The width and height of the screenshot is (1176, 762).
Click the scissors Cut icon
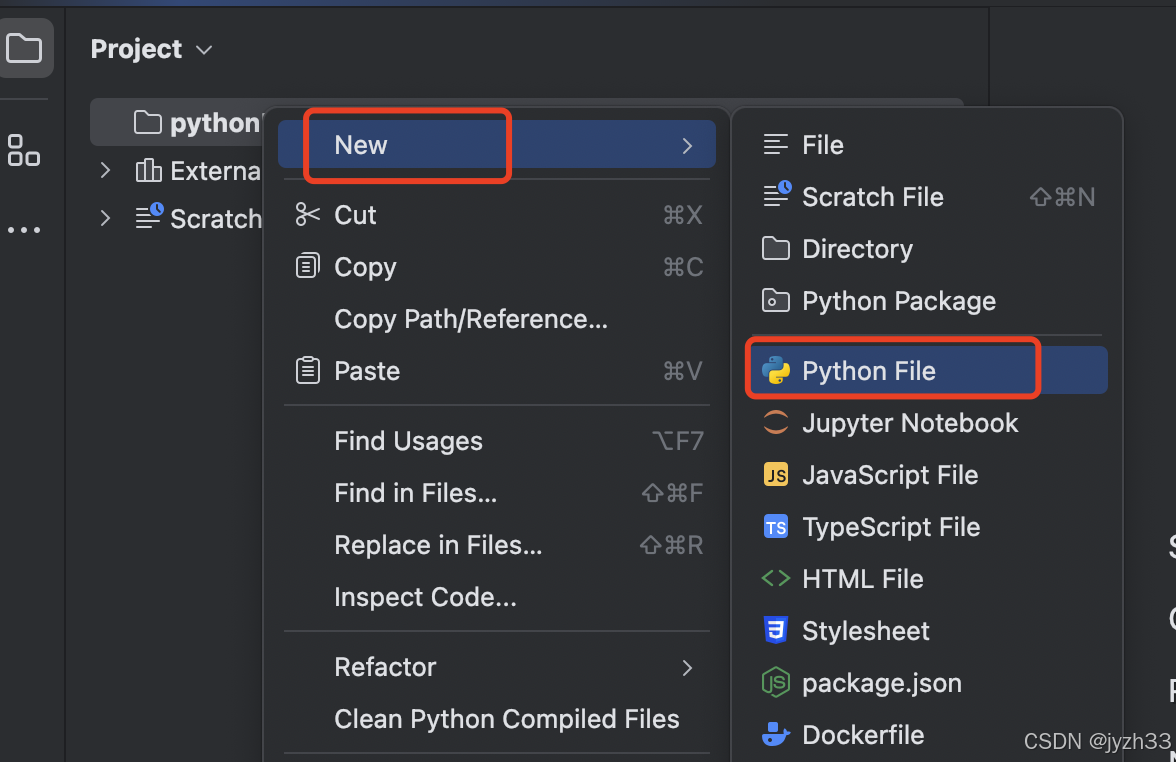point(307,215)
